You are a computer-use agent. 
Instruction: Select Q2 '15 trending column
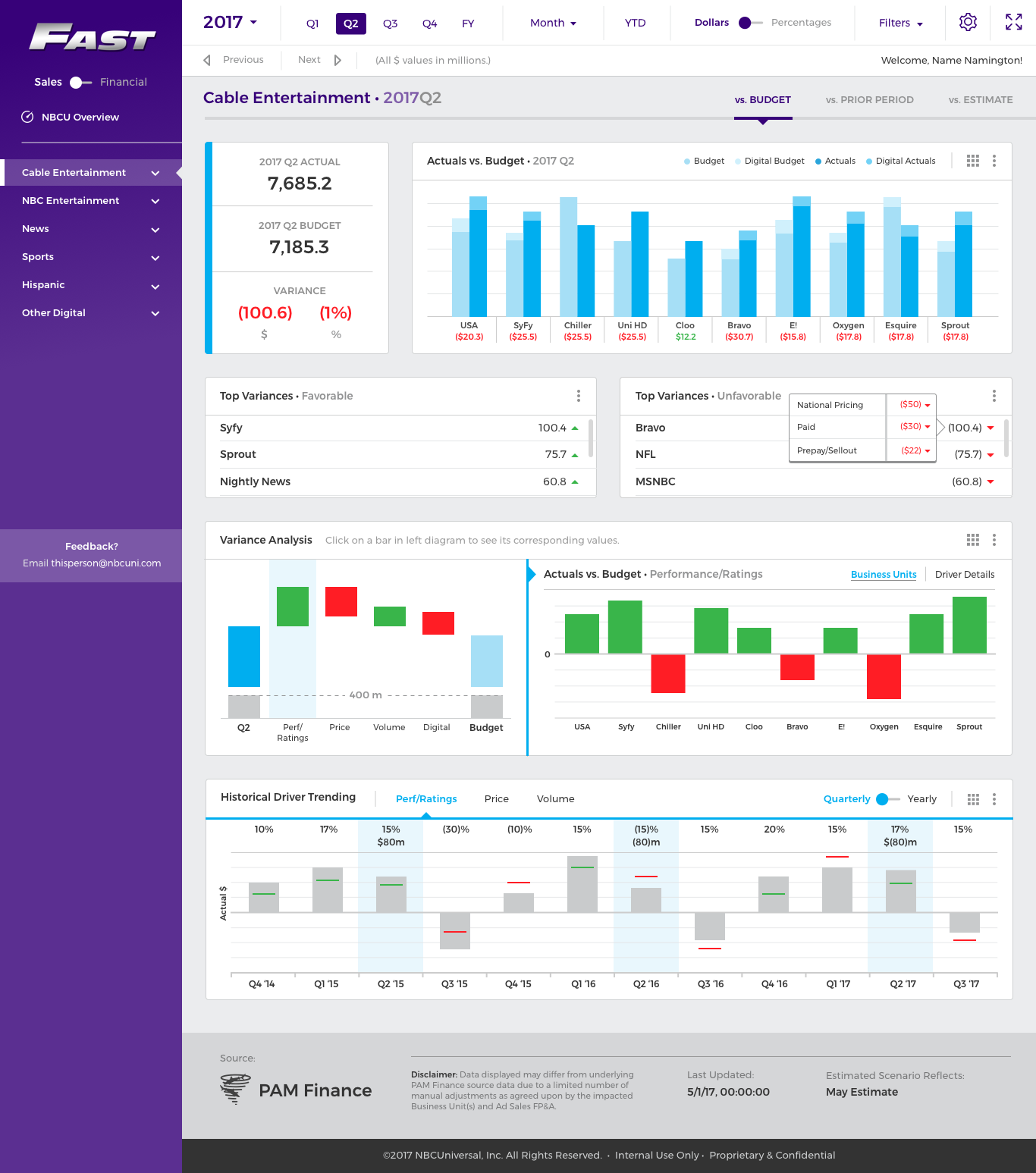coord(391,897)
